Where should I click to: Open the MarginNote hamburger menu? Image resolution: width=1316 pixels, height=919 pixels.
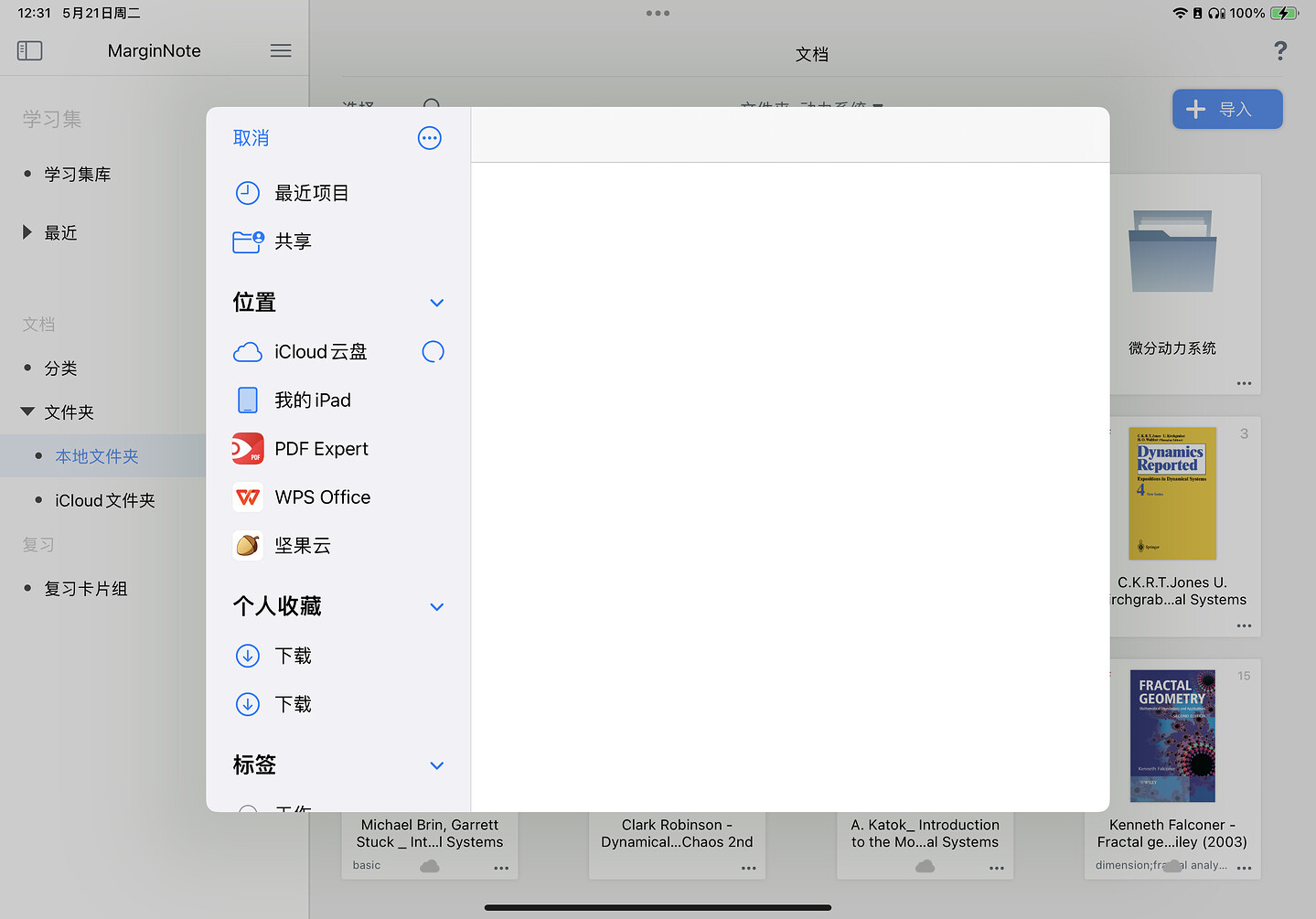pos(281,50)
